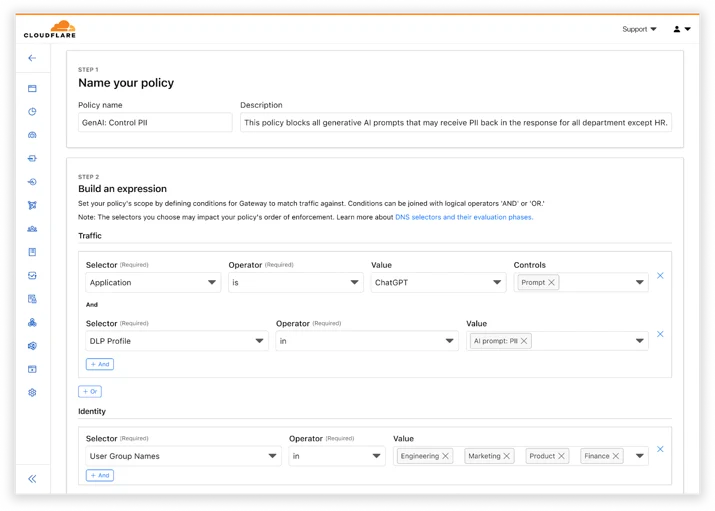The image size is (715, 511).
Task: Open the Application selector dropdown
Action: pyautogui.click(x=153, y=283)
